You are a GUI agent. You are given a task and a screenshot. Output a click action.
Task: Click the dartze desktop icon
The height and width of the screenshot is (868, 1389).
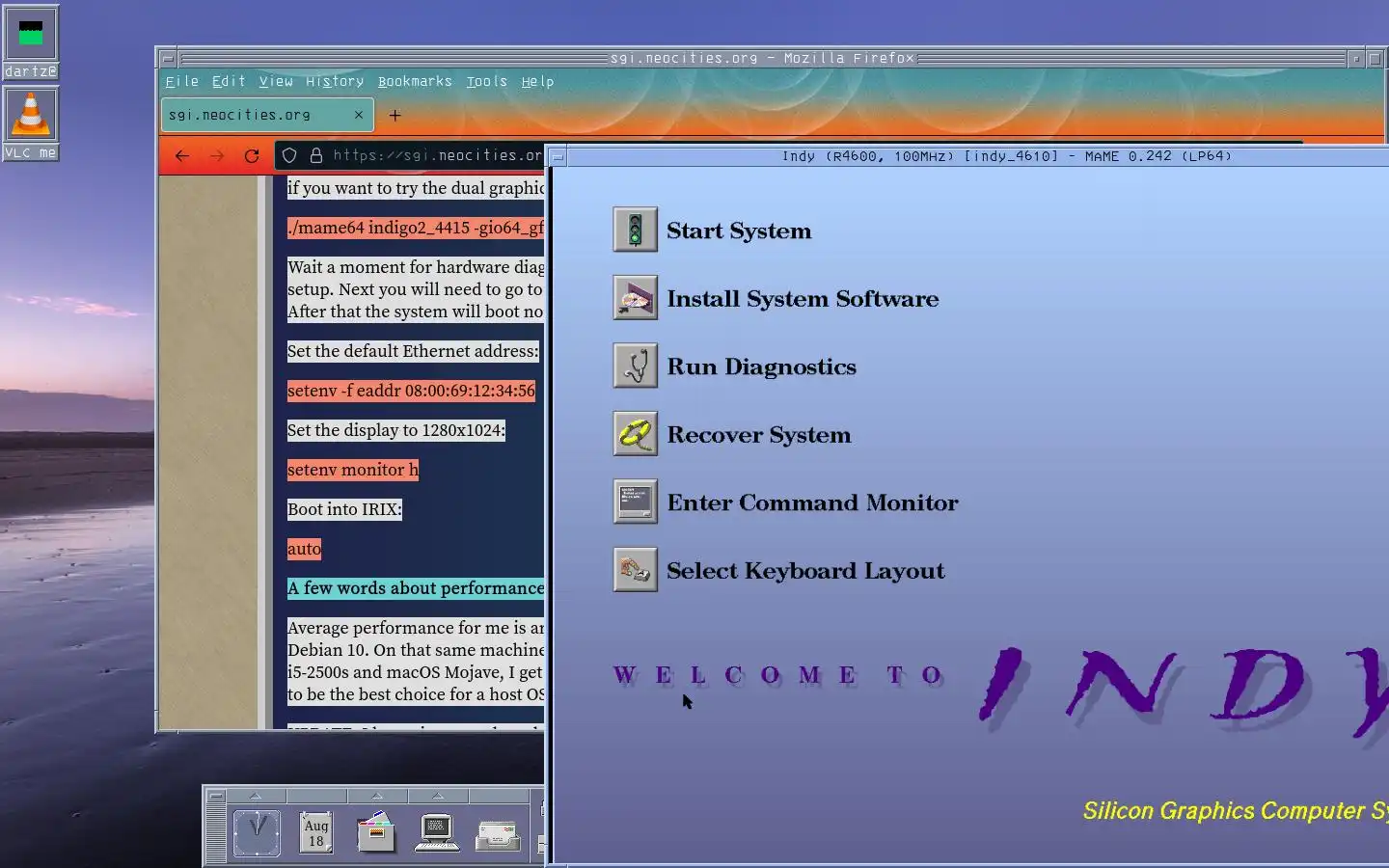[x=31, y=42]
